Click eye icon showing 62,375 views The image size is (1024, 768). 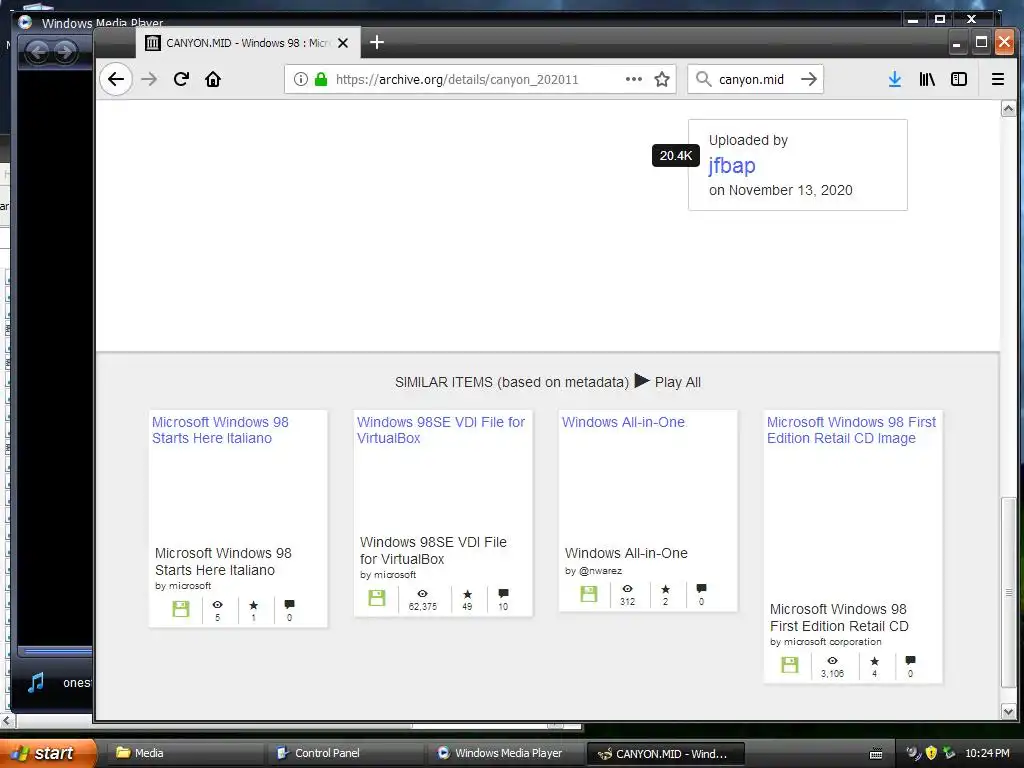point(423,594)
